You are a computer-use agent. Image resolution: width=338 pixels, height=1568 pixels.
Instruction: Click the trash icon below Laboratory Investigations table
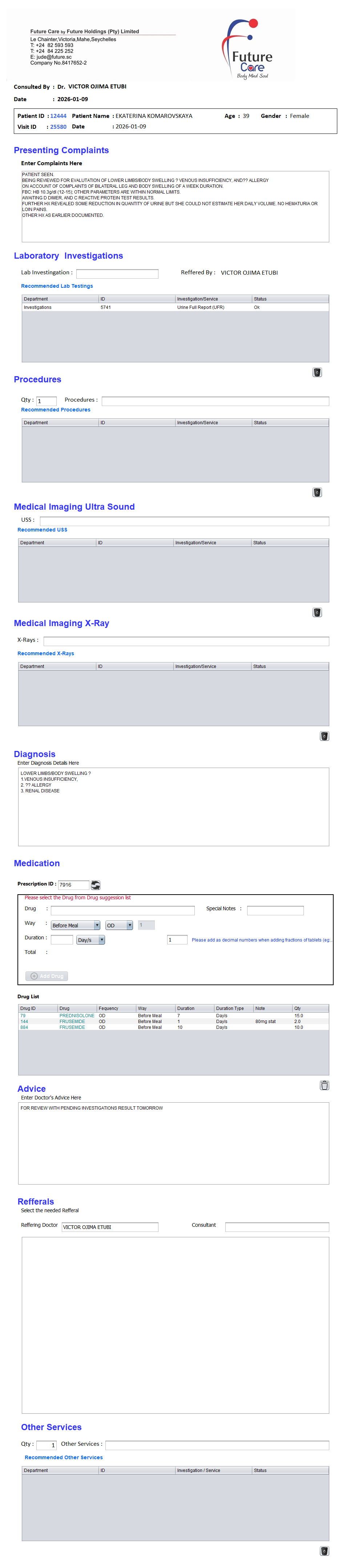317,372
